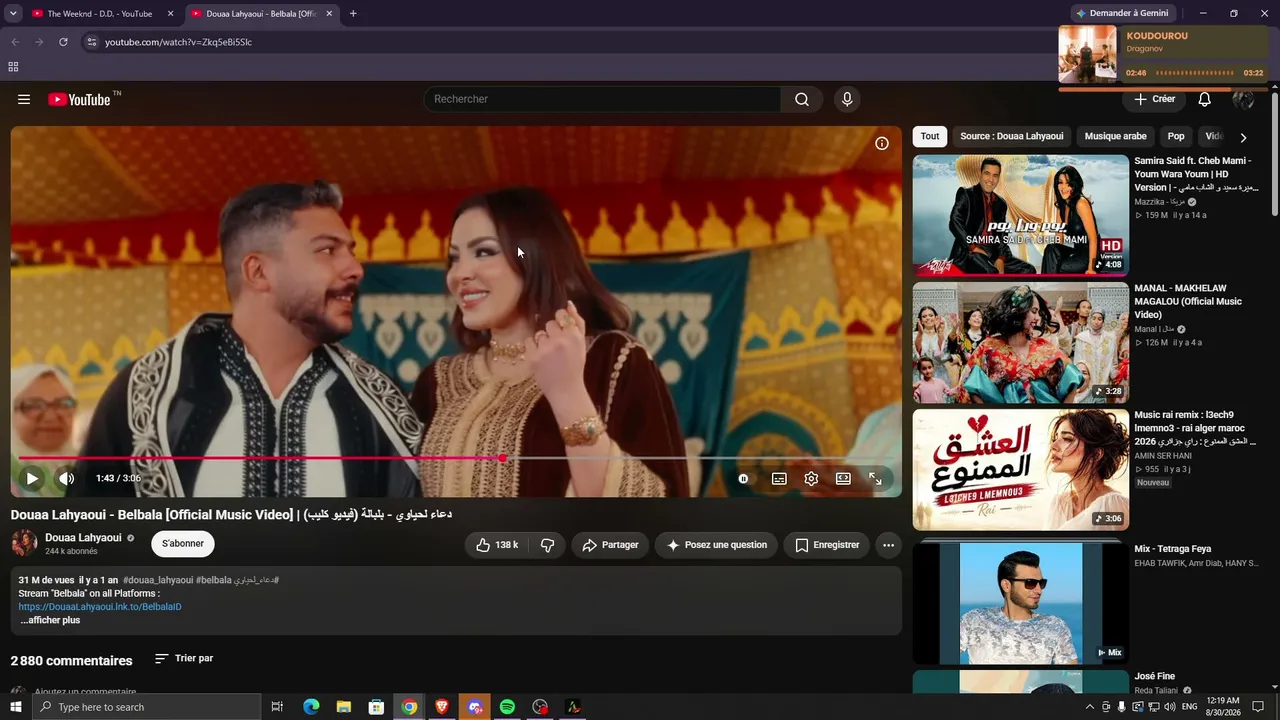Subscribe with the S'abonner button

(x=183, y=544)
